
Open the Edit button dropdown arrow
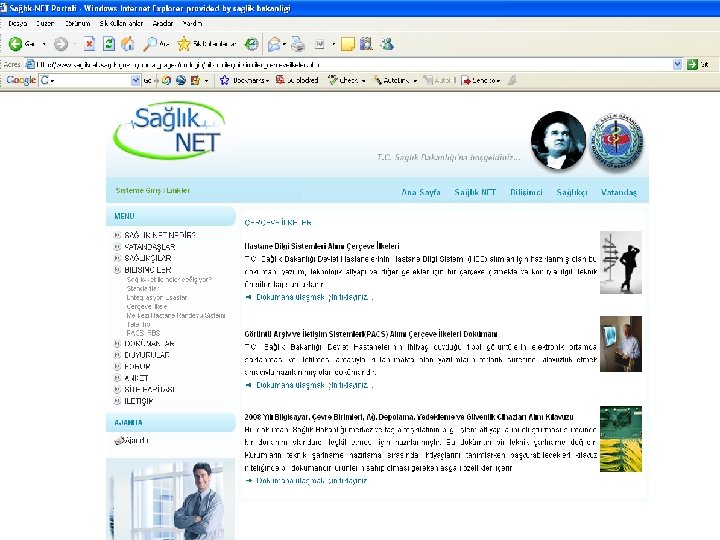pyautogui.click(x=334, y=44)
